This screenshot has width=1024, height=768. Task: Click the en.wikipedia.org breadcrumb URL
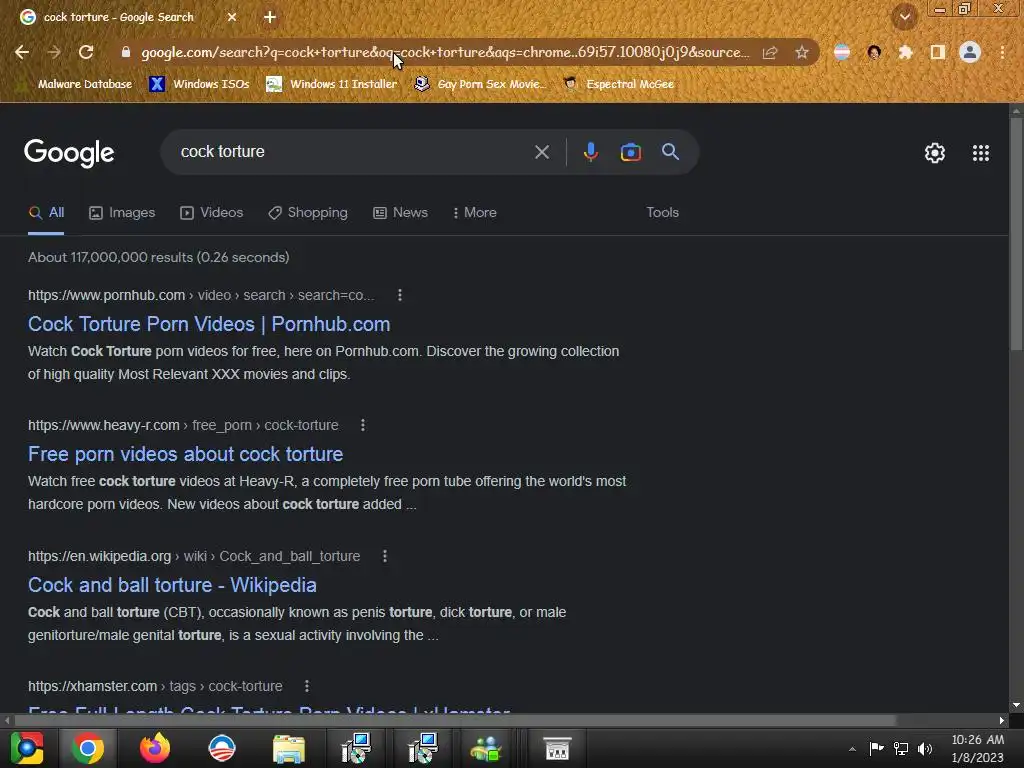pos(194,556)
